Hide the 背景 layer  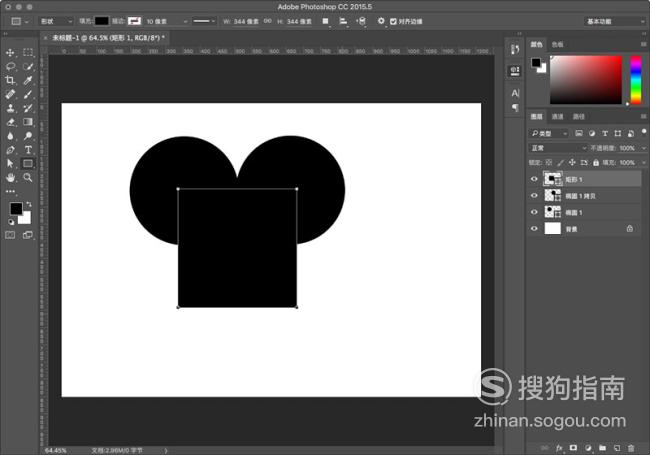(534, 228)
